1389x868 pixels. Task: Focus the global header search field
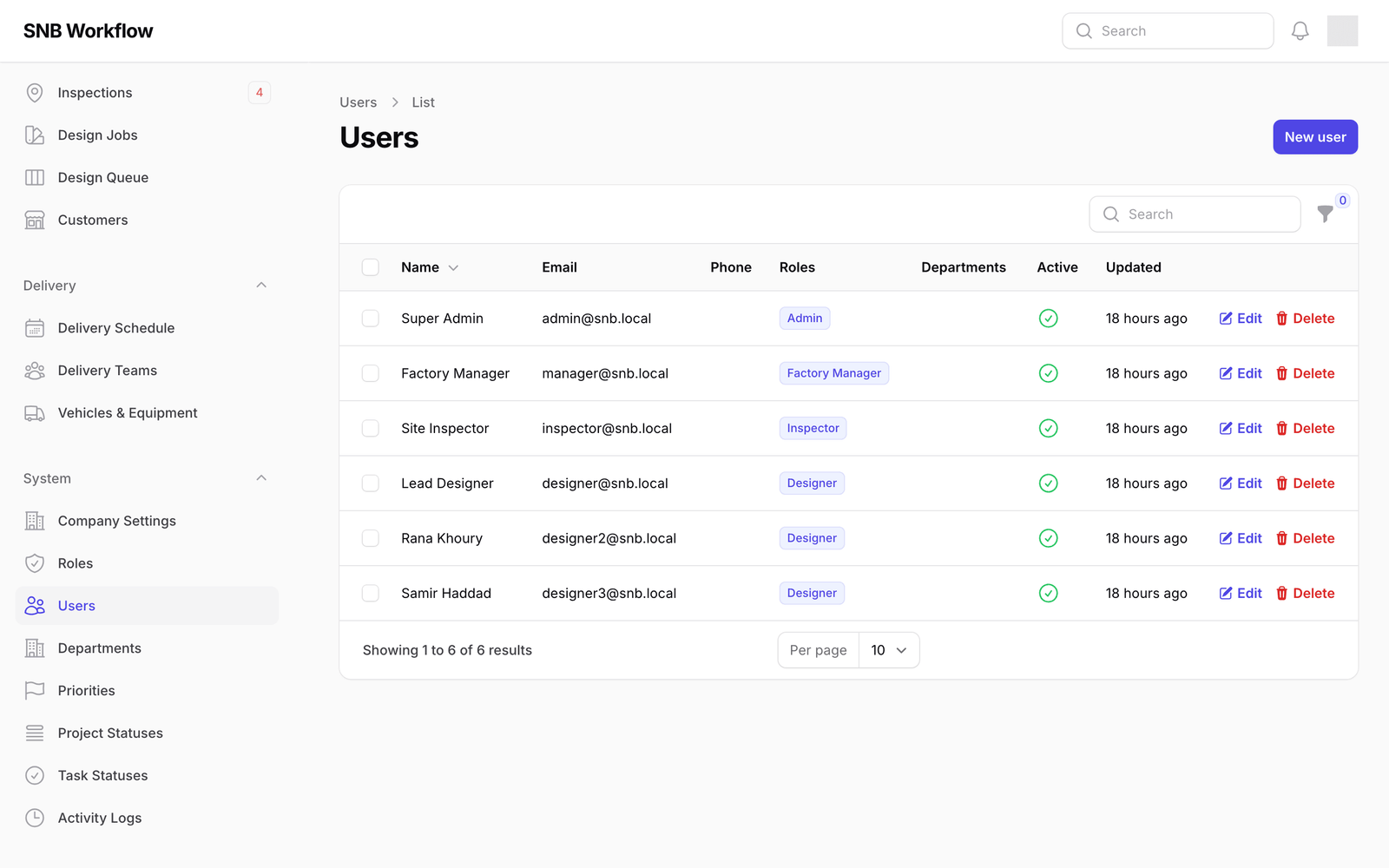click(1168, 31)
